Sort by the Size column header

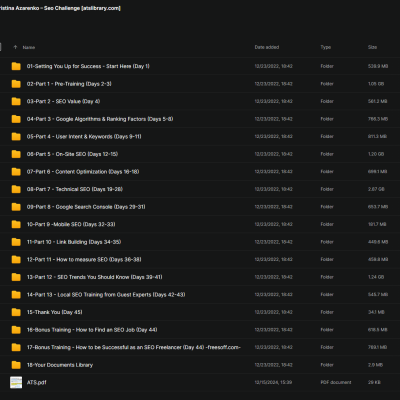click(x=372, y=47)
